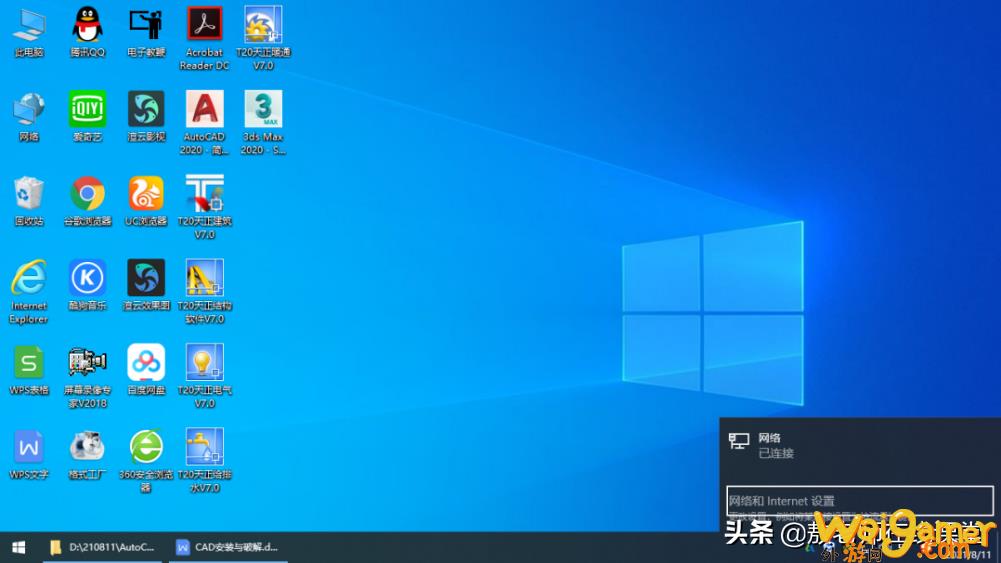
Task: Select the T20天正给排水V7.0 icon
Action: tap(204, 460)
